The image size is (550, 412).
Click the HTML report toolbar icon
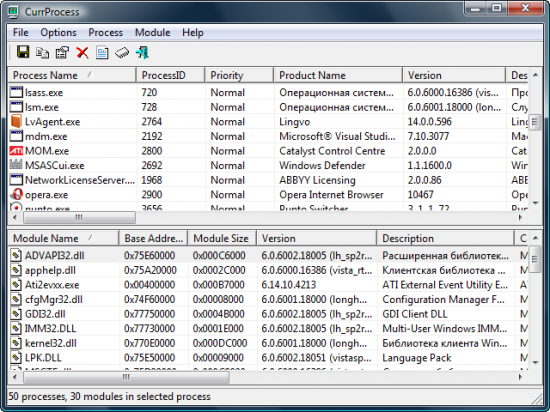pyautogui.click(x=102, y=53)
